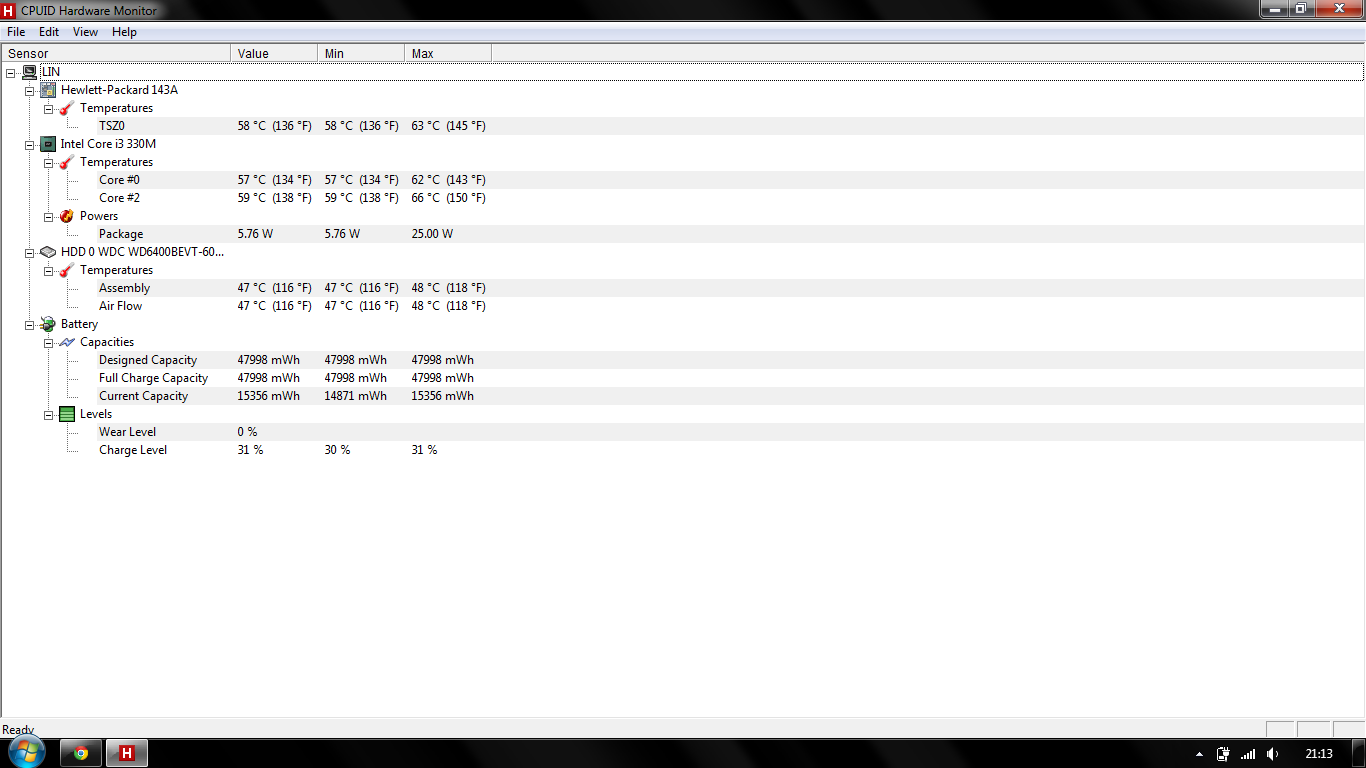1366x768 pixels.
Task: Click the power plug tray icon
Action: [1223, 754]
